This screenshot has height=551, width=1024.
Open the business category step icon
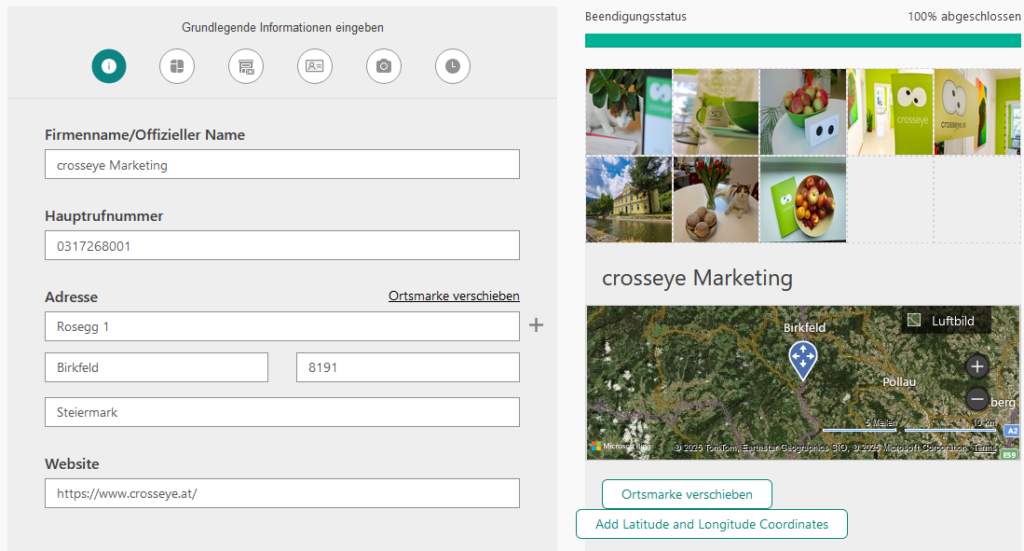click(x=177, y=66)
